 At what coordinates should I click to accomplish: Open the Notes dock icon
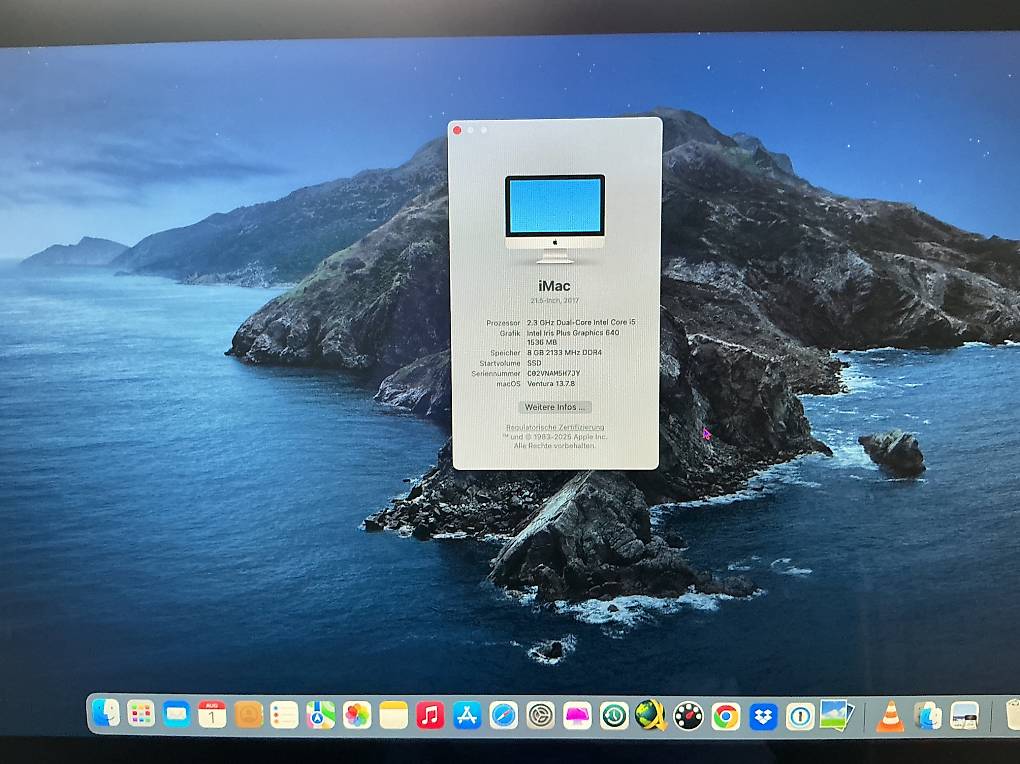click(x=394, y=716)
